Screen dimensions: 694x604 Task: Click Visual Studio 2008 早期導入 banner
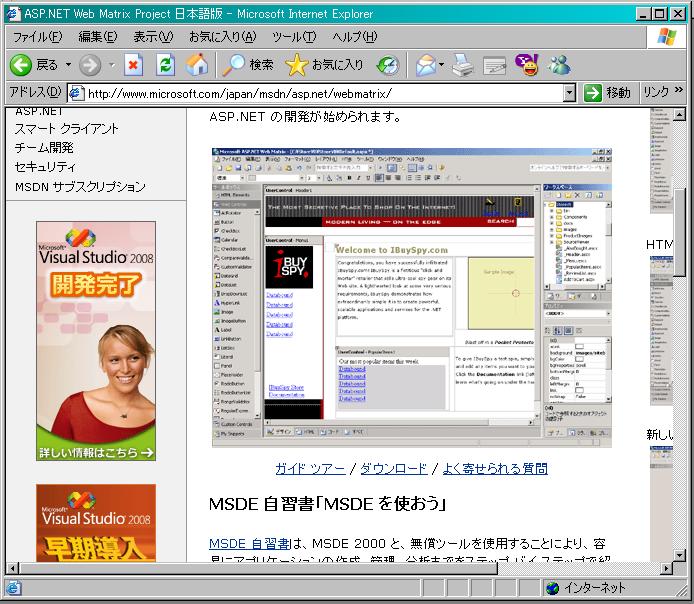[96, 523]
